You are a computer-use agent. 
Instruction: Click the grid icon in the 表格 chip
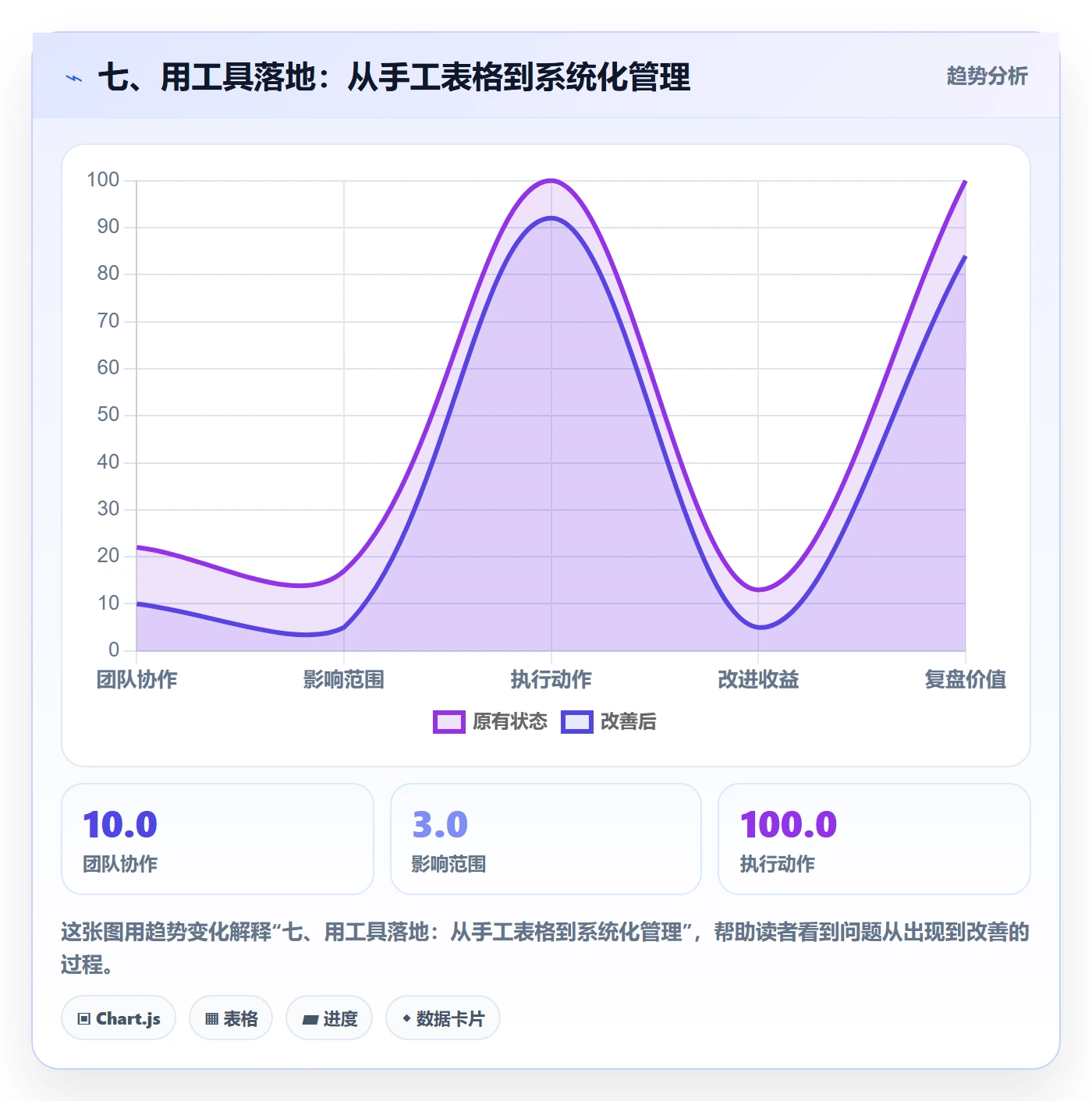pyautogui.click(x=211, y=1019)
